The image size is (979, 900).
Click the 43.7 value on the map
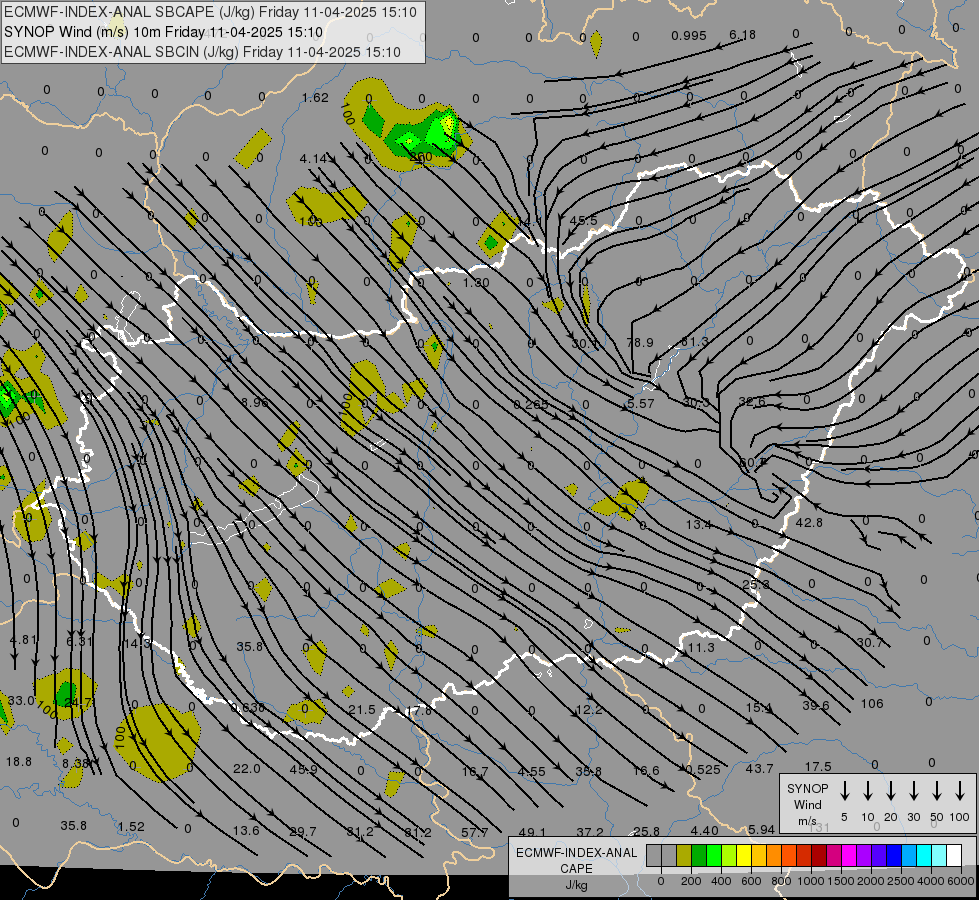click(x=759, y=769)
